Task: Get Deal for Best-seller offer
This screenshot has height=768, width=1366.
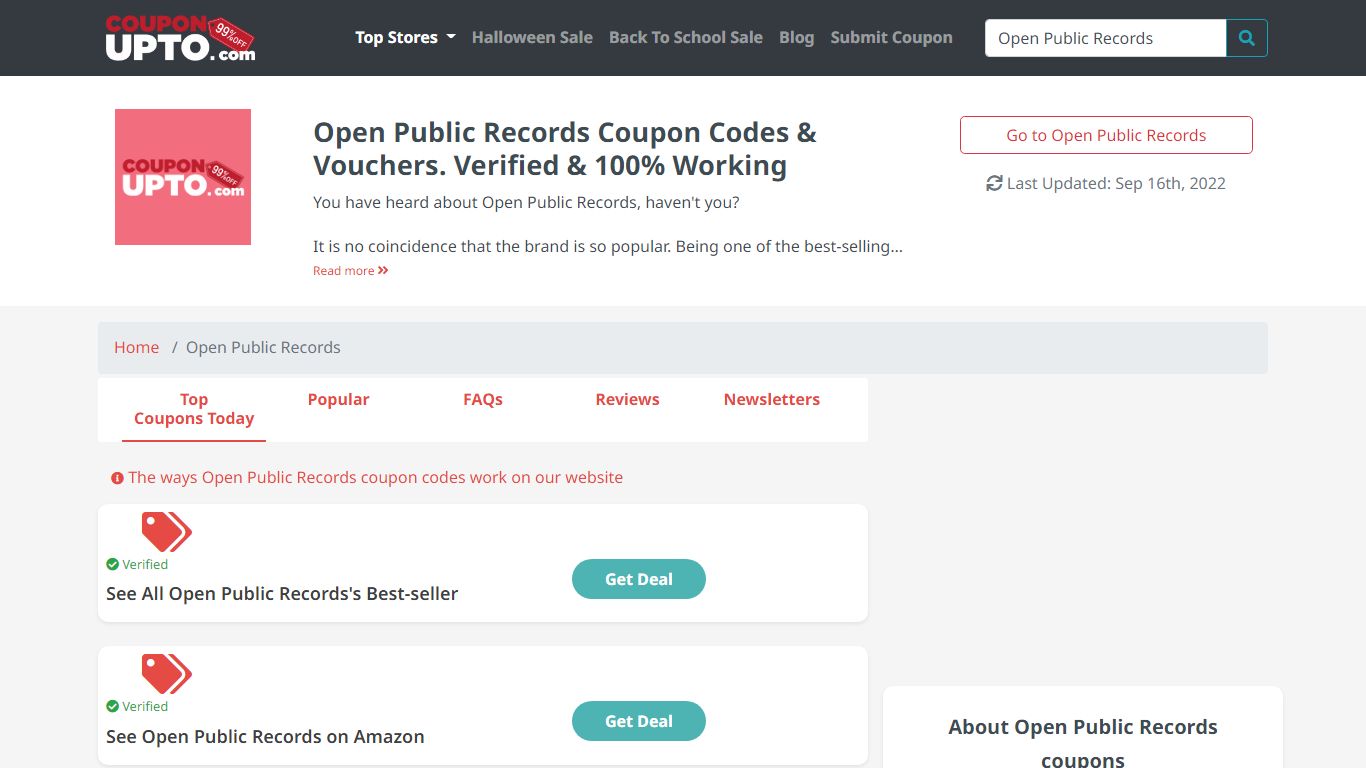Action: click(639, 579)
